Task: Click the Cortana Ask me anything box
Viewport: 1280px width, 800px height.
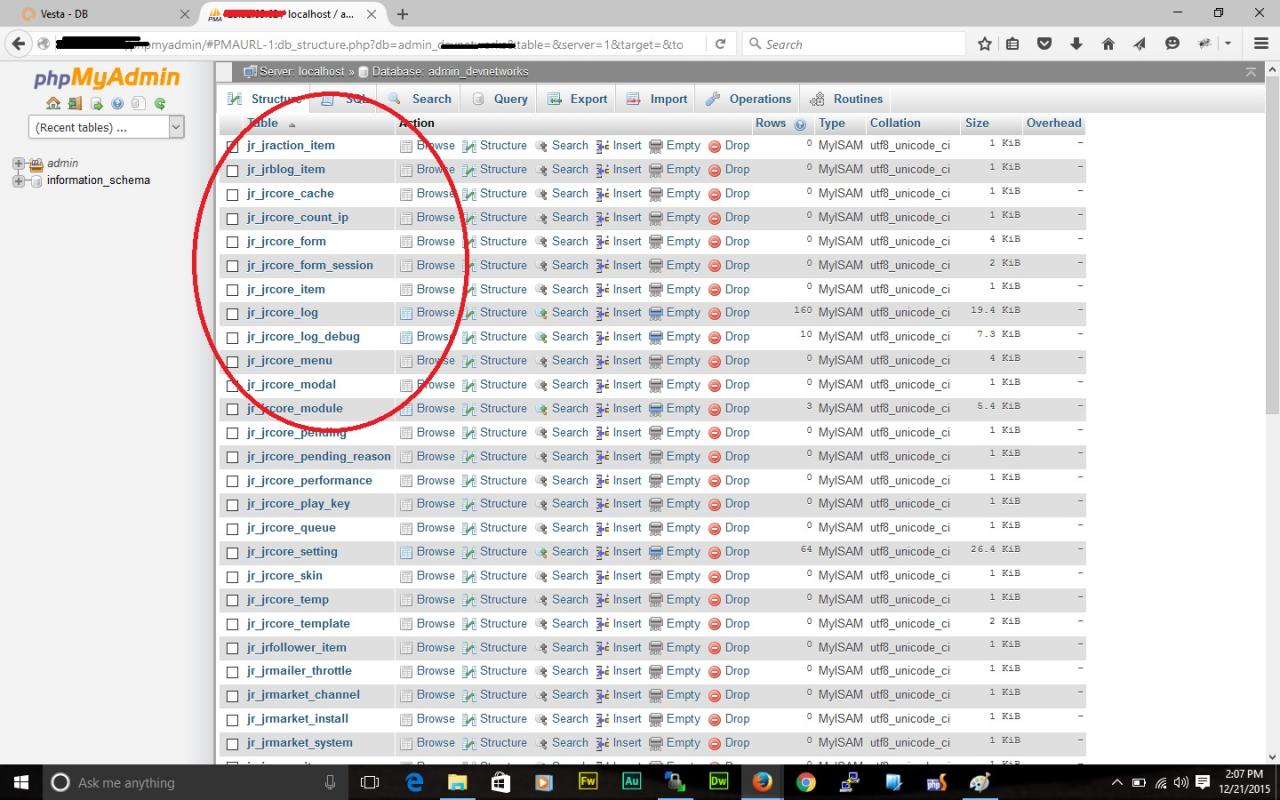Action: point(197,782)
